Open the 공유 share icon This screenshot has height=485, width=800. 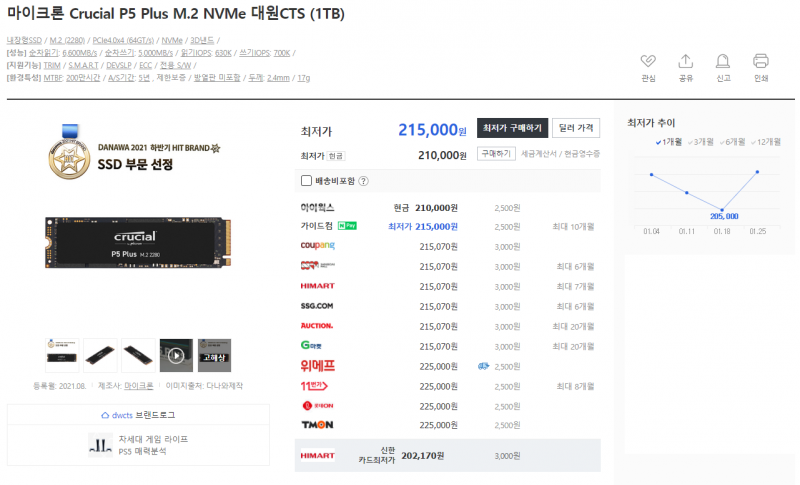685,61
